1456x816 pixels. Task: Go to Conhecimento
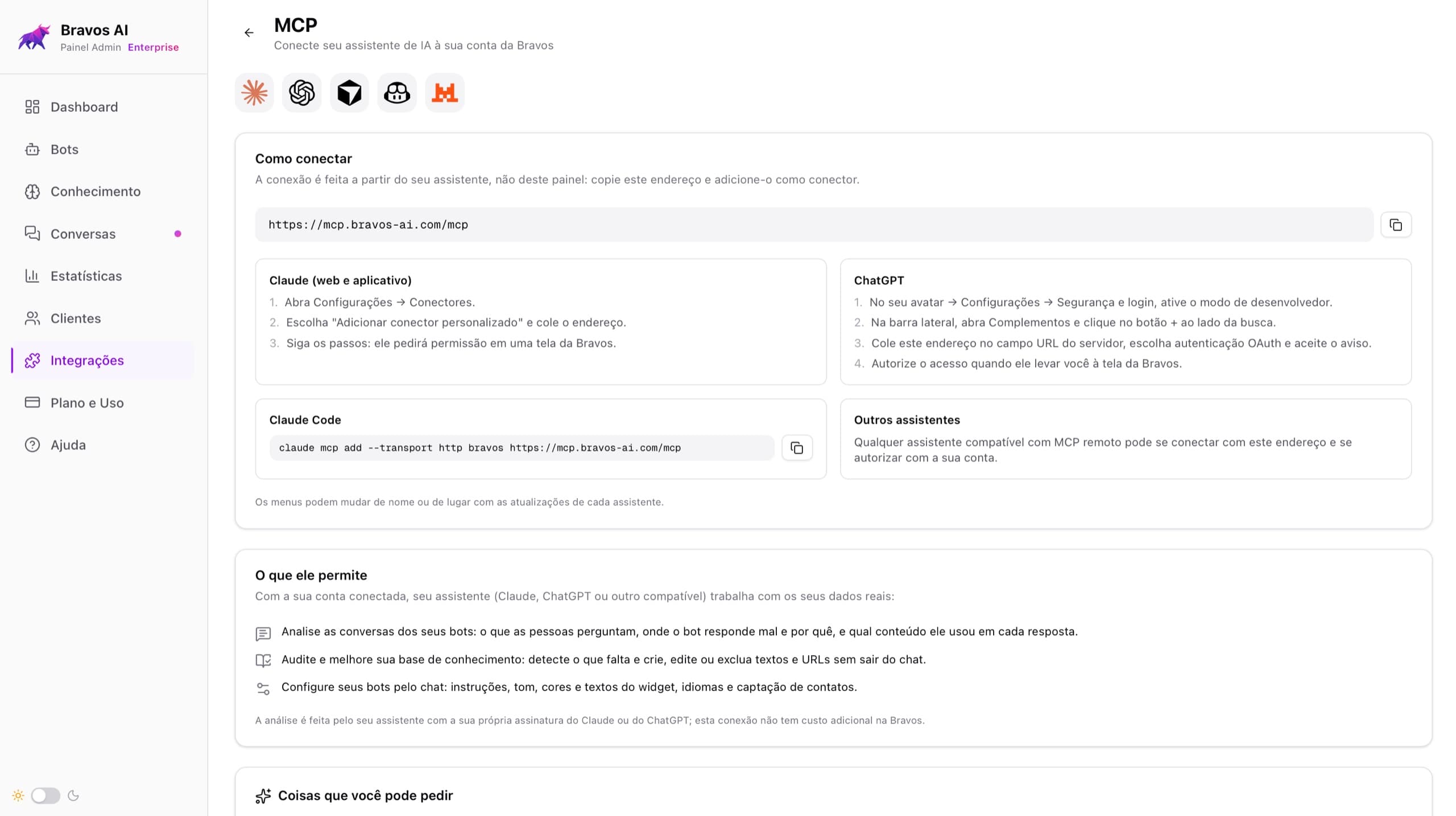coord(103,192)
